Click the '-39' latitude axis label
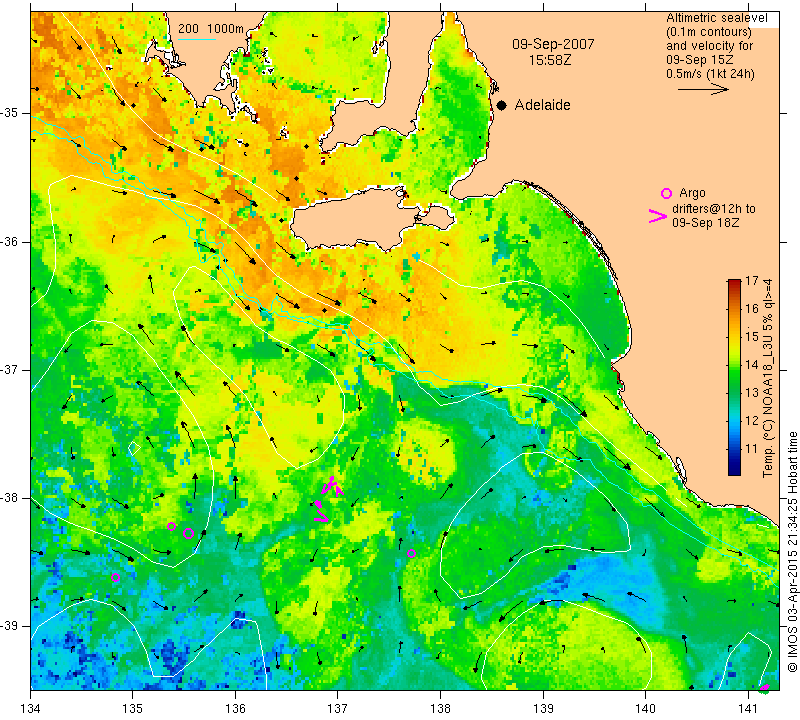This screenshot has height=720, width=800. pos(10,626)
